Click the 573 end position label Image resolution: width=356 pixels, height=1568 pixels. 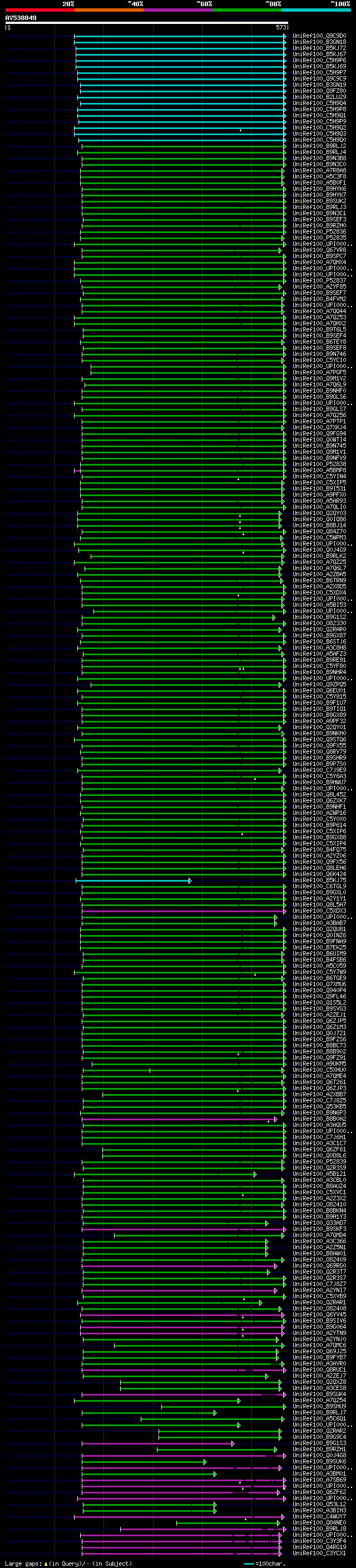click(280, 27)
